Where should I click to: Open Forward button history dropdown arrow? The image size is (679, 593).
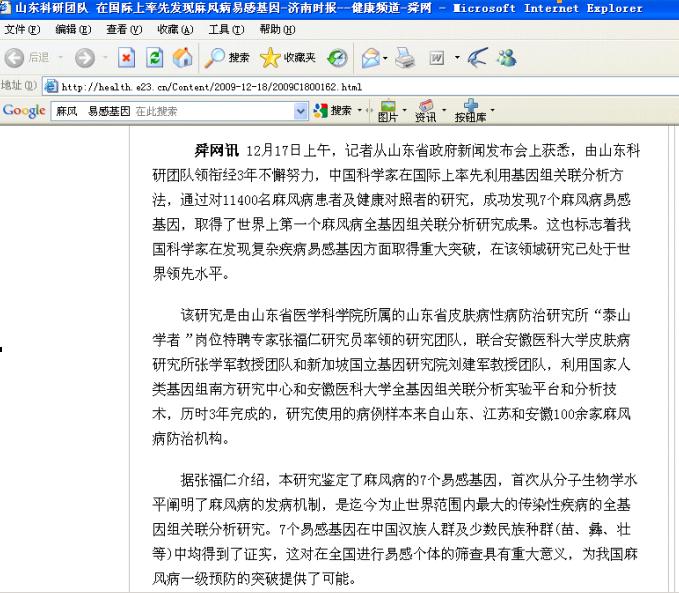105,58
